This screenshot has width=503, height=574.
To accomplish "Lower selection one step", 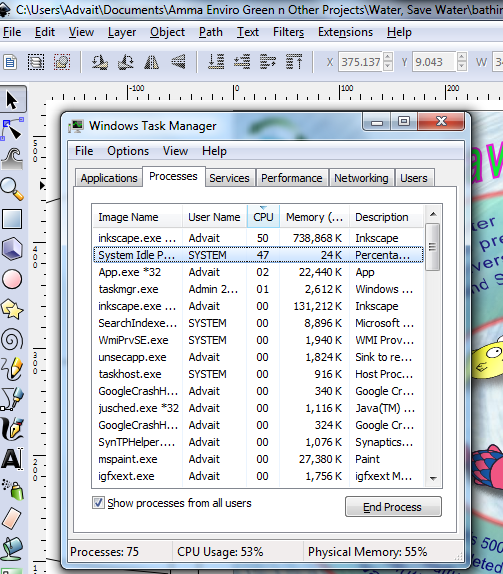I will (x=242, y=62).
